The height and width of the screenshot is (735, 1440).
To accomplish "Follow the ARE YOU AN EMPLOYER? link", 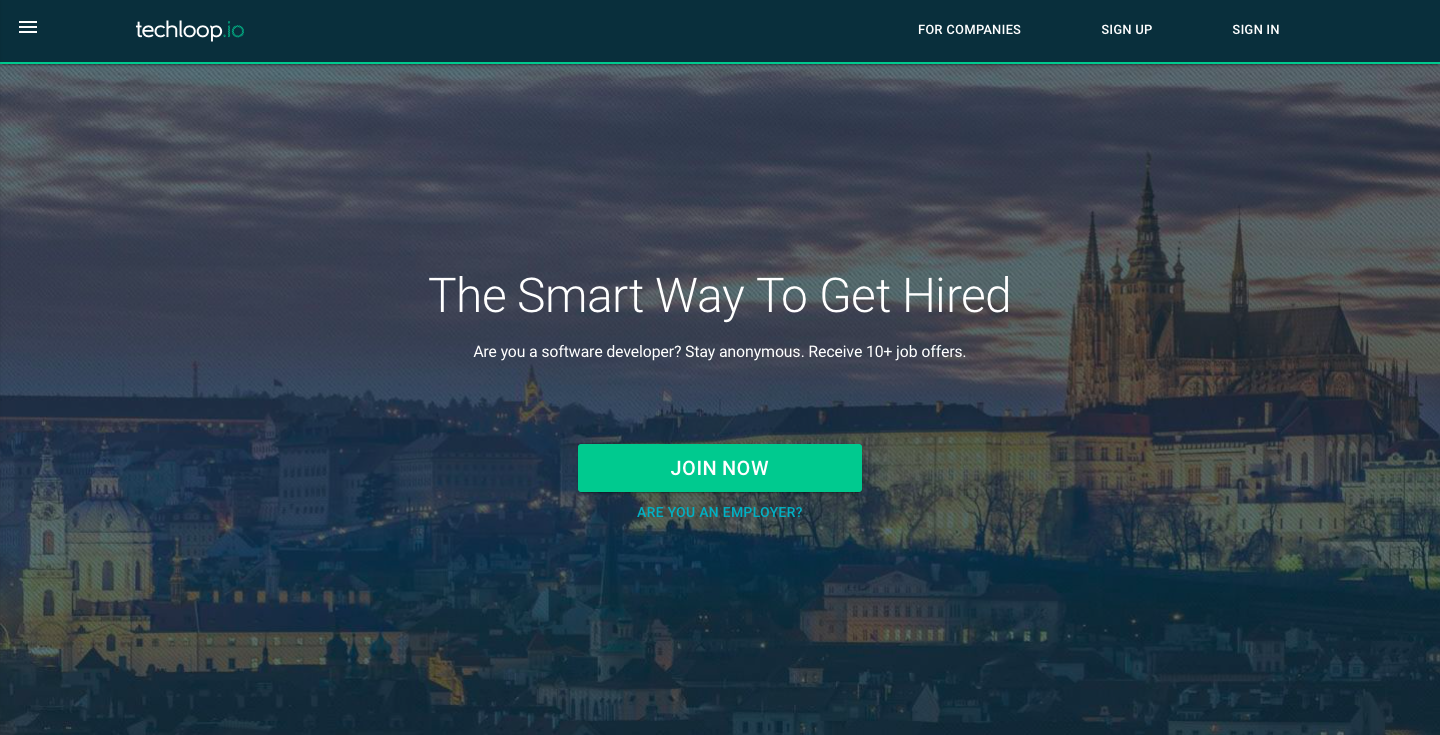I will pyautogui.click(x=719, y=513).
